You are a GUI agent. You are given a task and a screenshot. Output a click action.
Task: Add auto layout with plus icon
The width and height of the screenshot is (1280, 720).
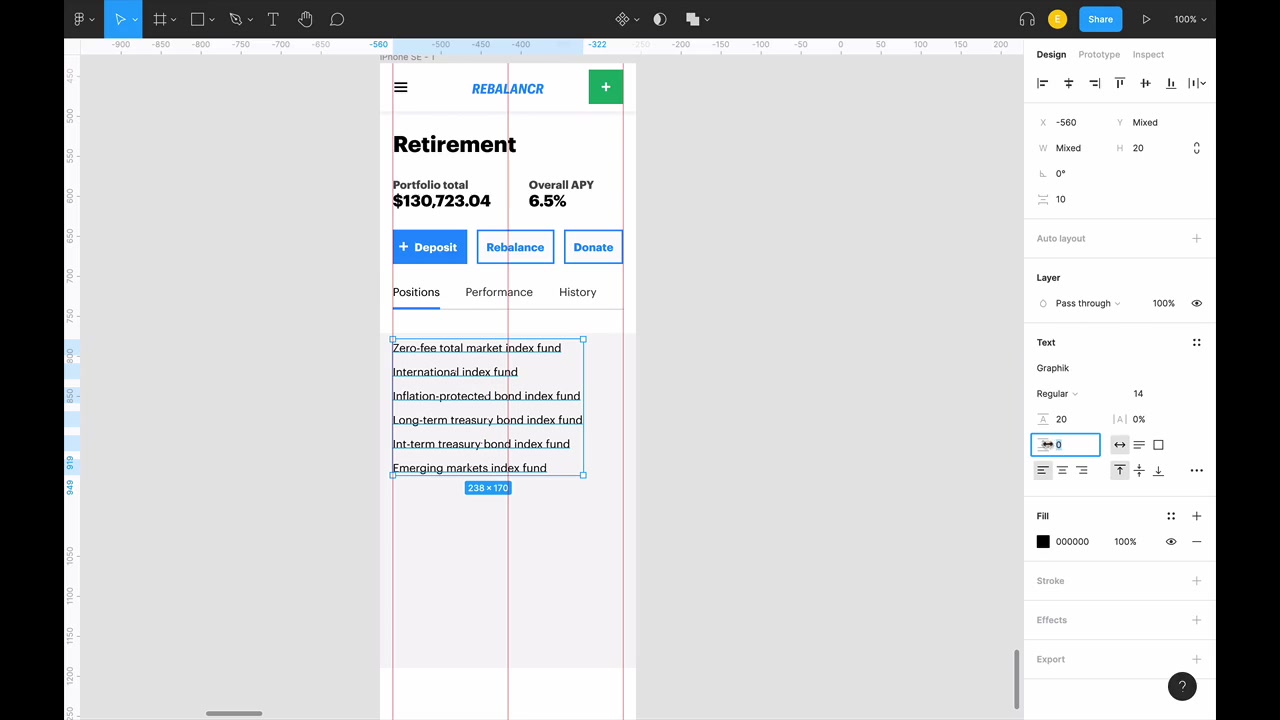point(1196,239)
